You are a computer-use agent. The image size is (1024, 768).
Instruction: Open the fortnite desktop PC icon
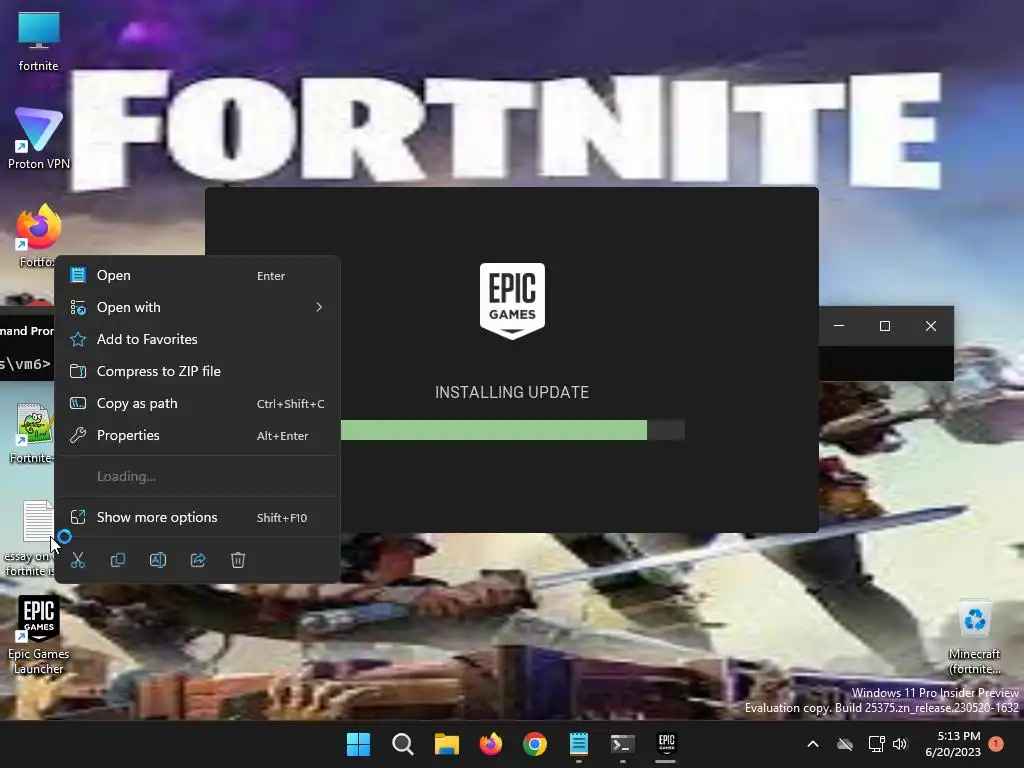pyautogui.click(x=39, y=41)
